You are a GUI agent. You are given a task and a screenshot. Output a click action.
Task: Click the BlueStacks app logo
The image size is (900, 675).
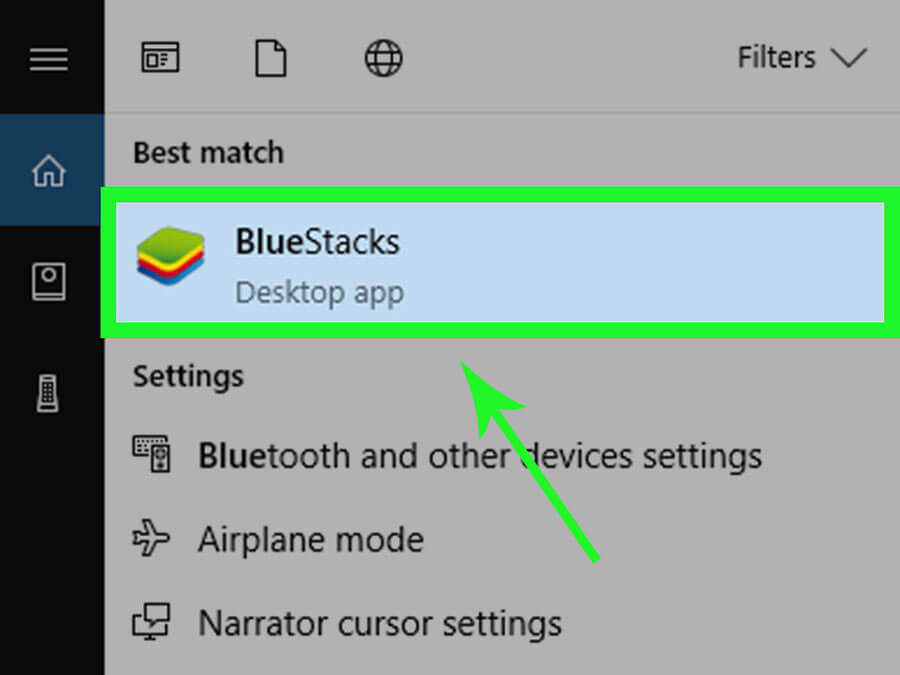coord(170,256)
